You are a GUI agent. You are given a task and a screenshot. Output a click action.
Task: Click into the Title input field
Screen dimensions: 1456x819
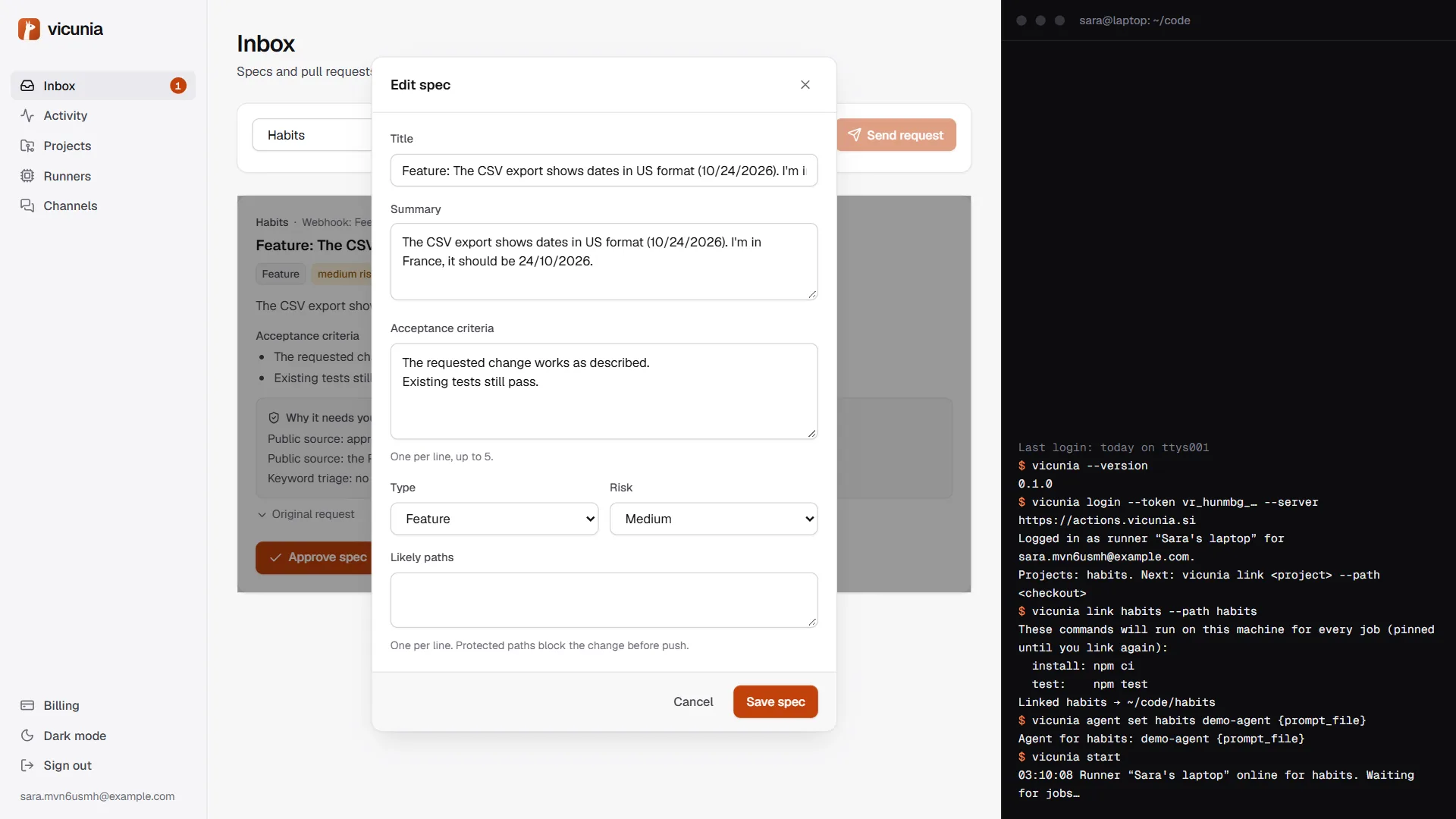(604, 171)
